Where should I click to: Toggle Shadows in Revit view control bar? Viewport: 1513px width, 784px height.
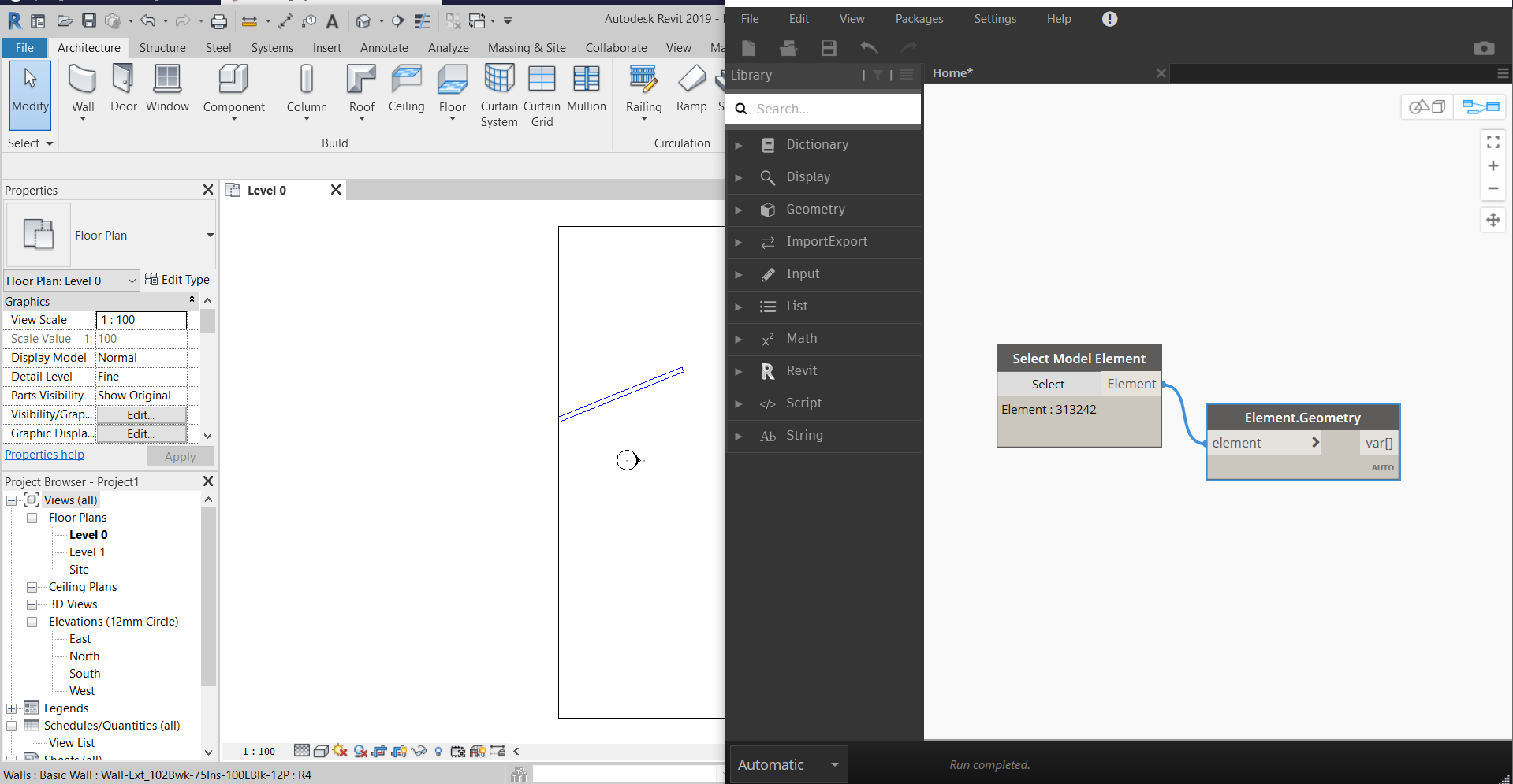(360, 751)
